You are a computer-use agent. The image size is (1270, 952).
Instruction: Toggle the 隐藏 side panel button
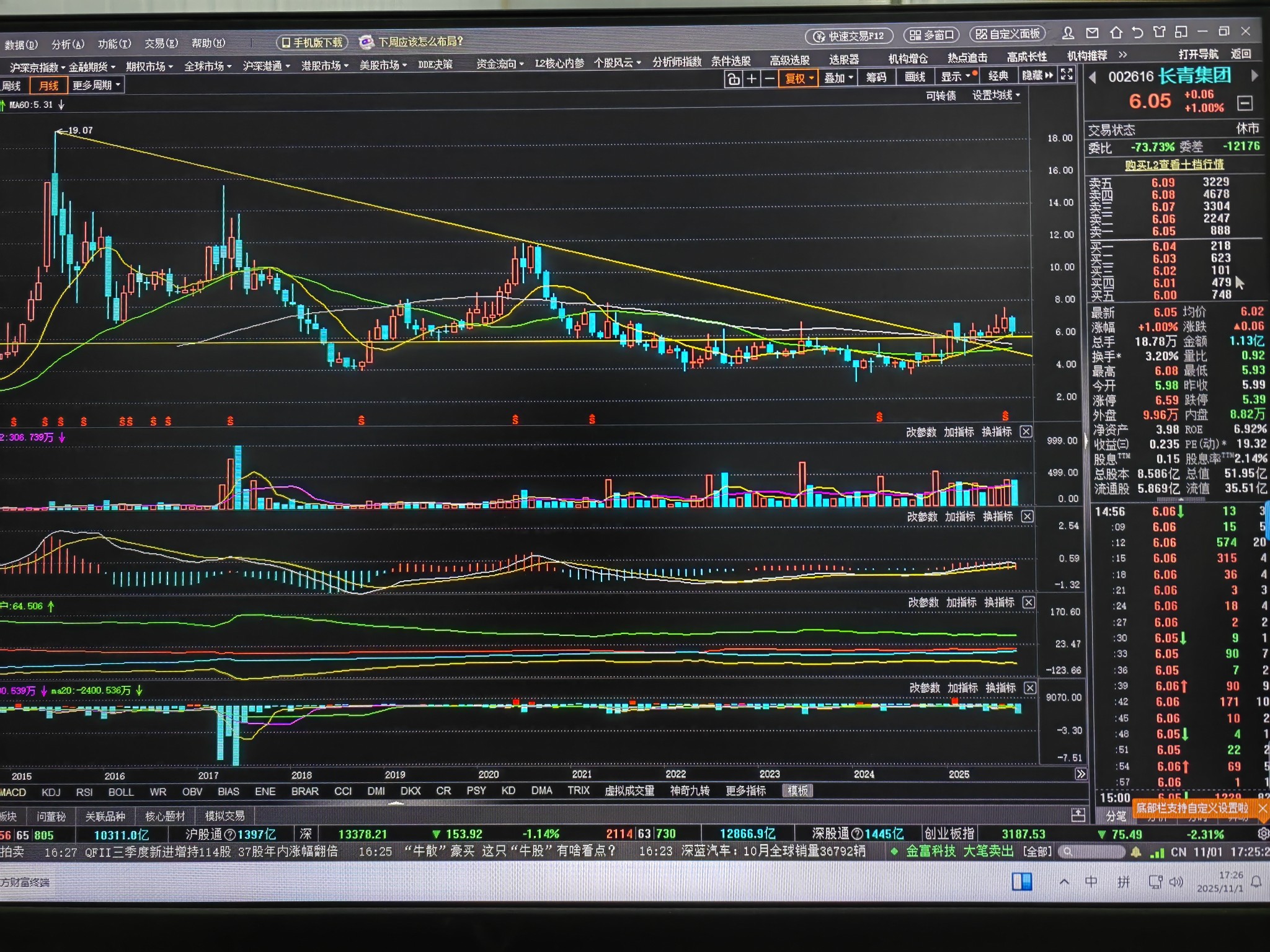click(x=1037, y=76)
